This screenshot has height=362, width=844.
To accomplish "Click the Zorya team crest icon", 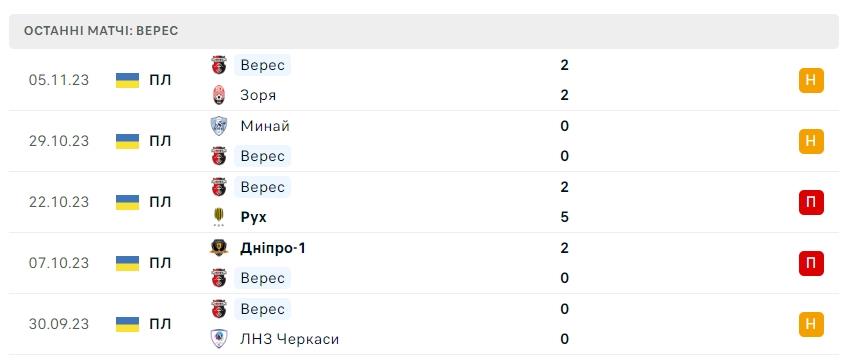I will (219, 95).
